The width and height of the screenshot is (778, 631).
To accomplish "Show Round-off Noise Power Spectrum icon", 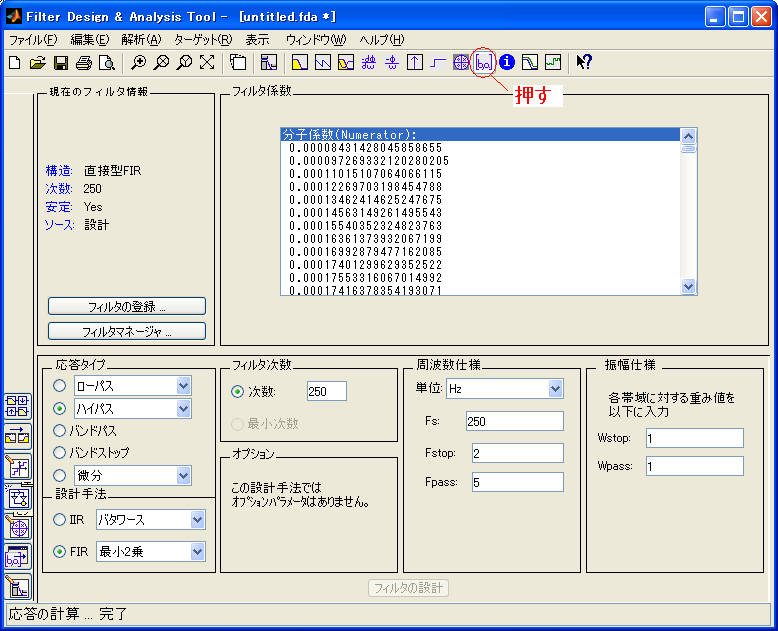I will pos(553,63).
